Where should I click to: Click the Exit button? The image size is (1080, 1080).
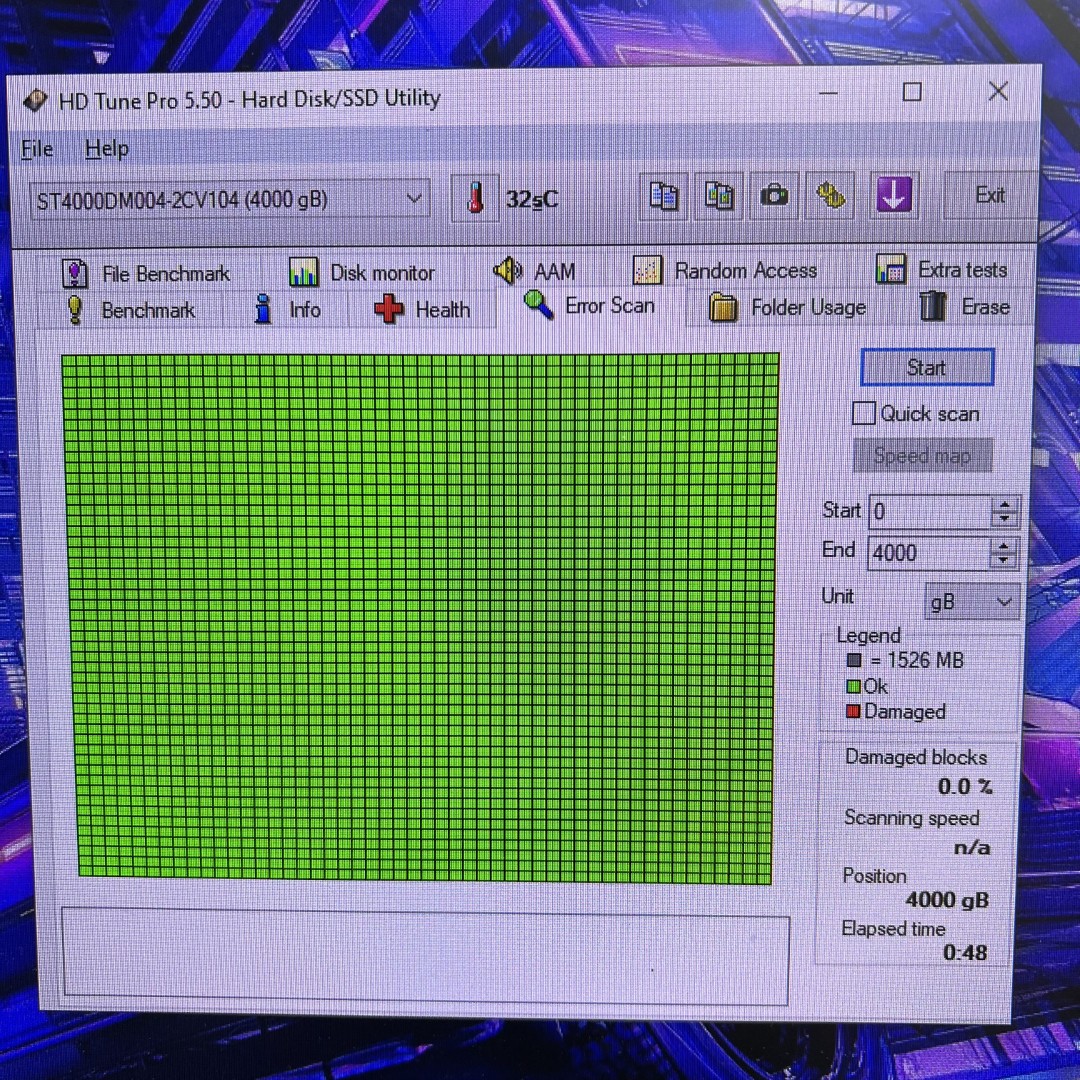pyautogui.click(x=989, y=195)
